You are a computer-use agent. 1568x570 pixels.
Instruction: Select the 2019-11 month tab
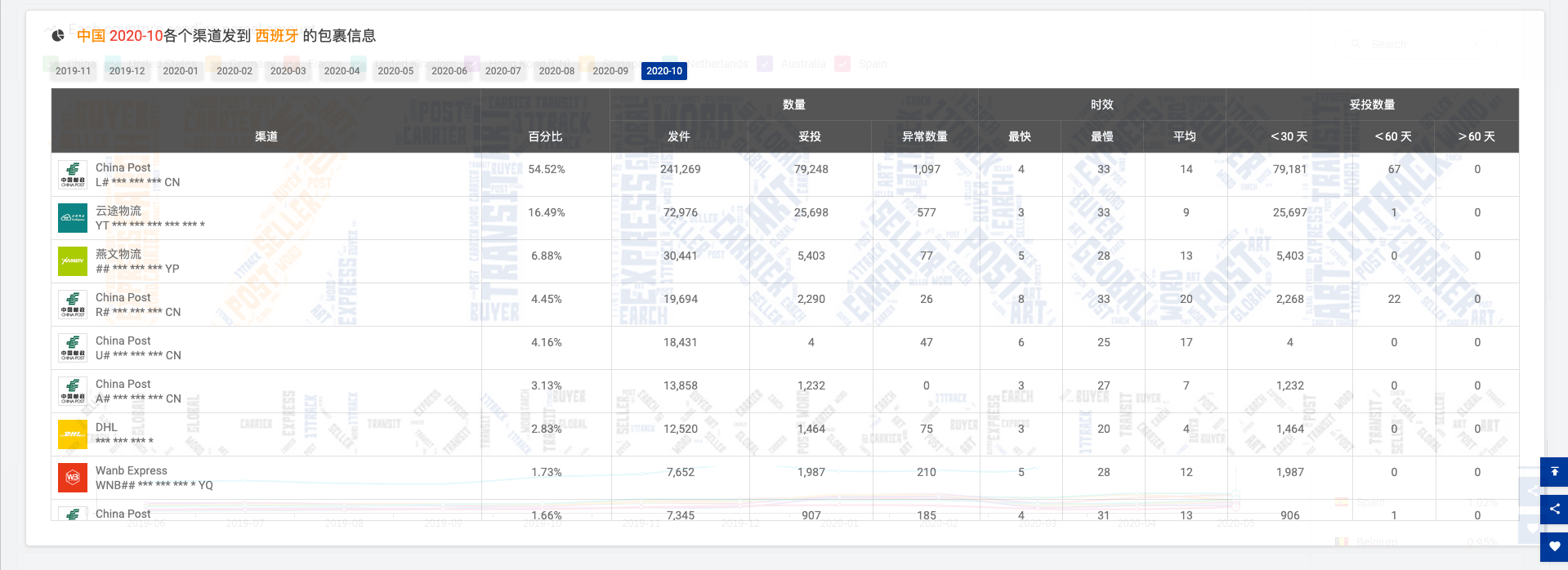coord(74,71)
